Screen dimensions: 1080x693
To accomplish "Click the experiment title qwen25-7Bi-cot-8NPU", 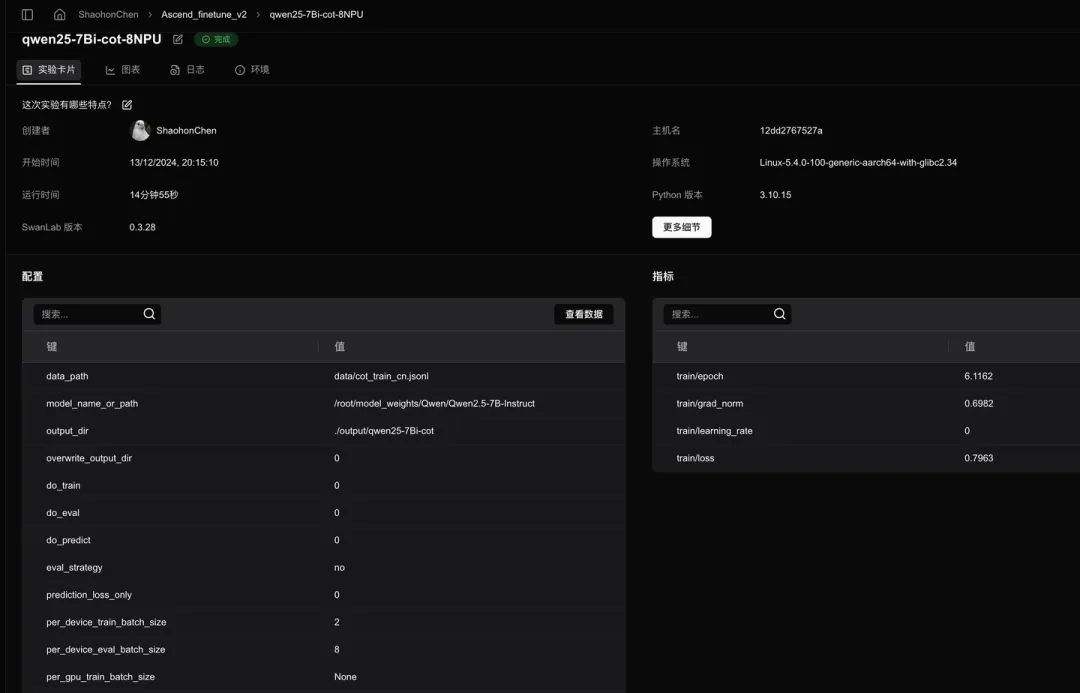I will pyautogui.click(x=92, y=39).
